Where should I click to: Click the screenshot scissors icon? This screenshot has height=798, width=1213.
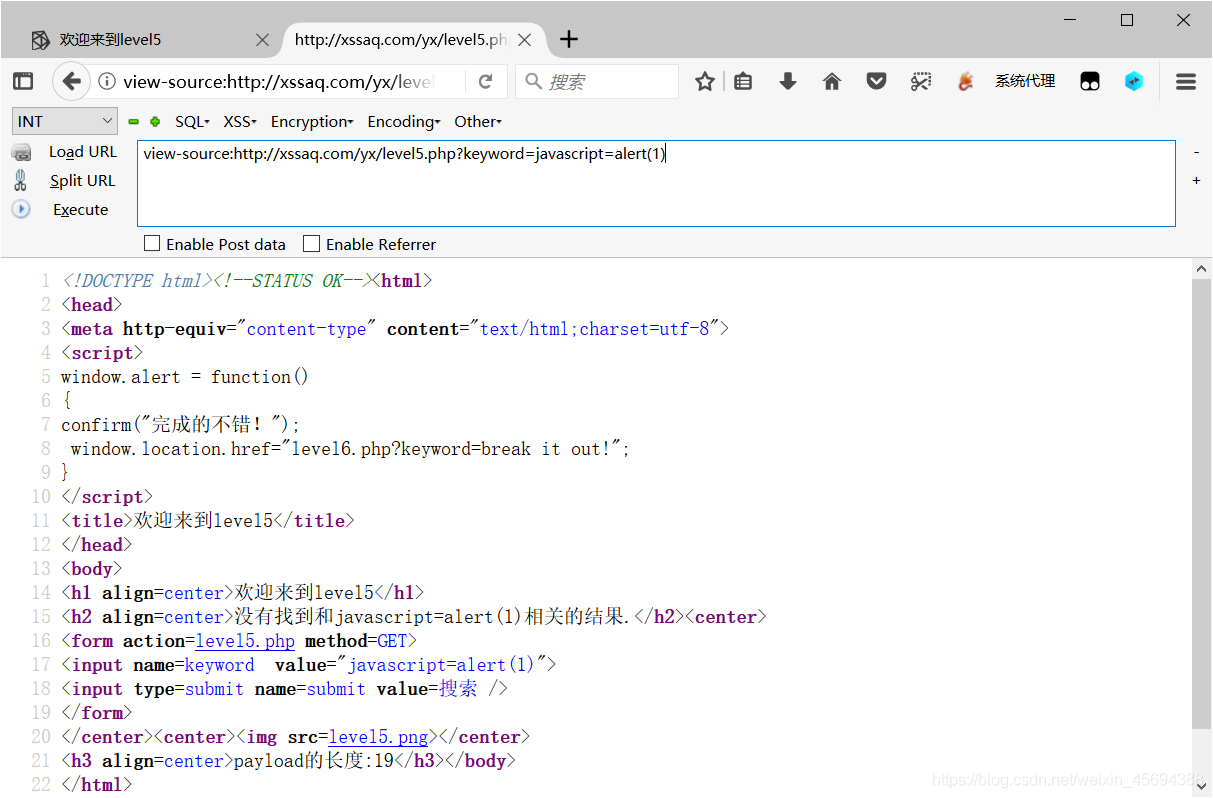(x=921, y=82)
